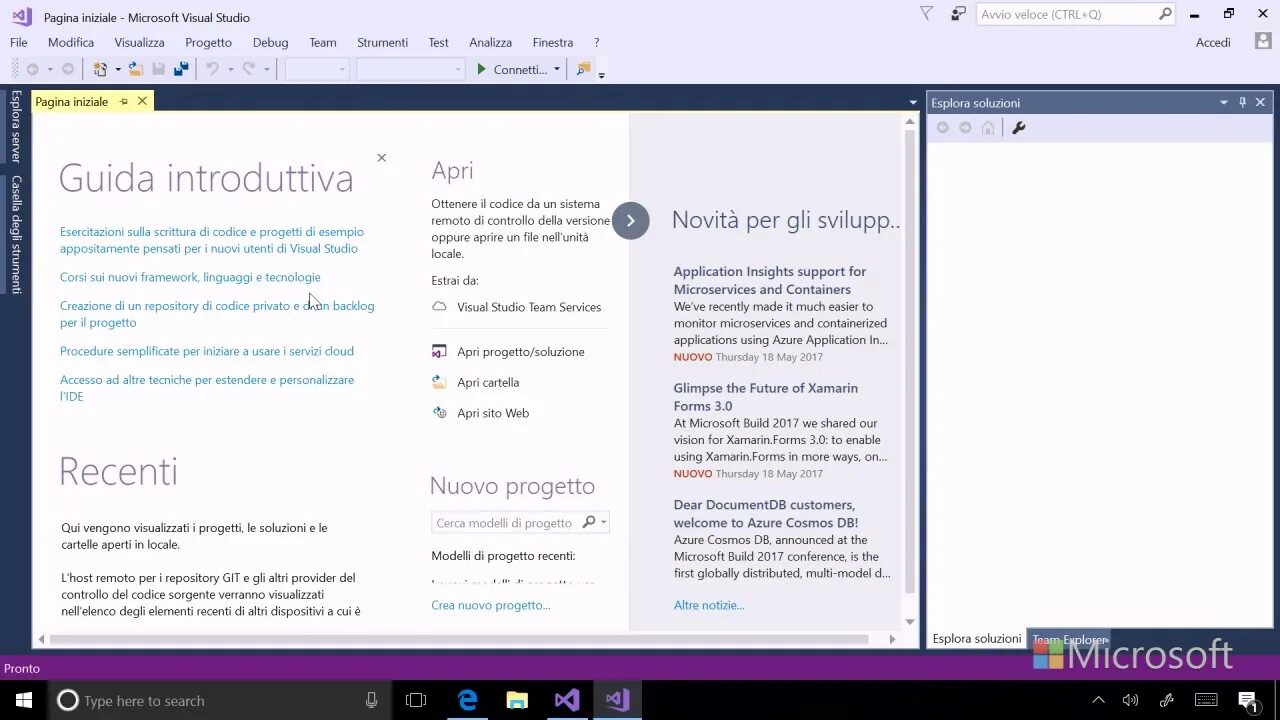Pin the Esplora soluzioni panel
The width and height of the screenshot is (1280, 720).
pyautogui.click(x=1243, y=102)
